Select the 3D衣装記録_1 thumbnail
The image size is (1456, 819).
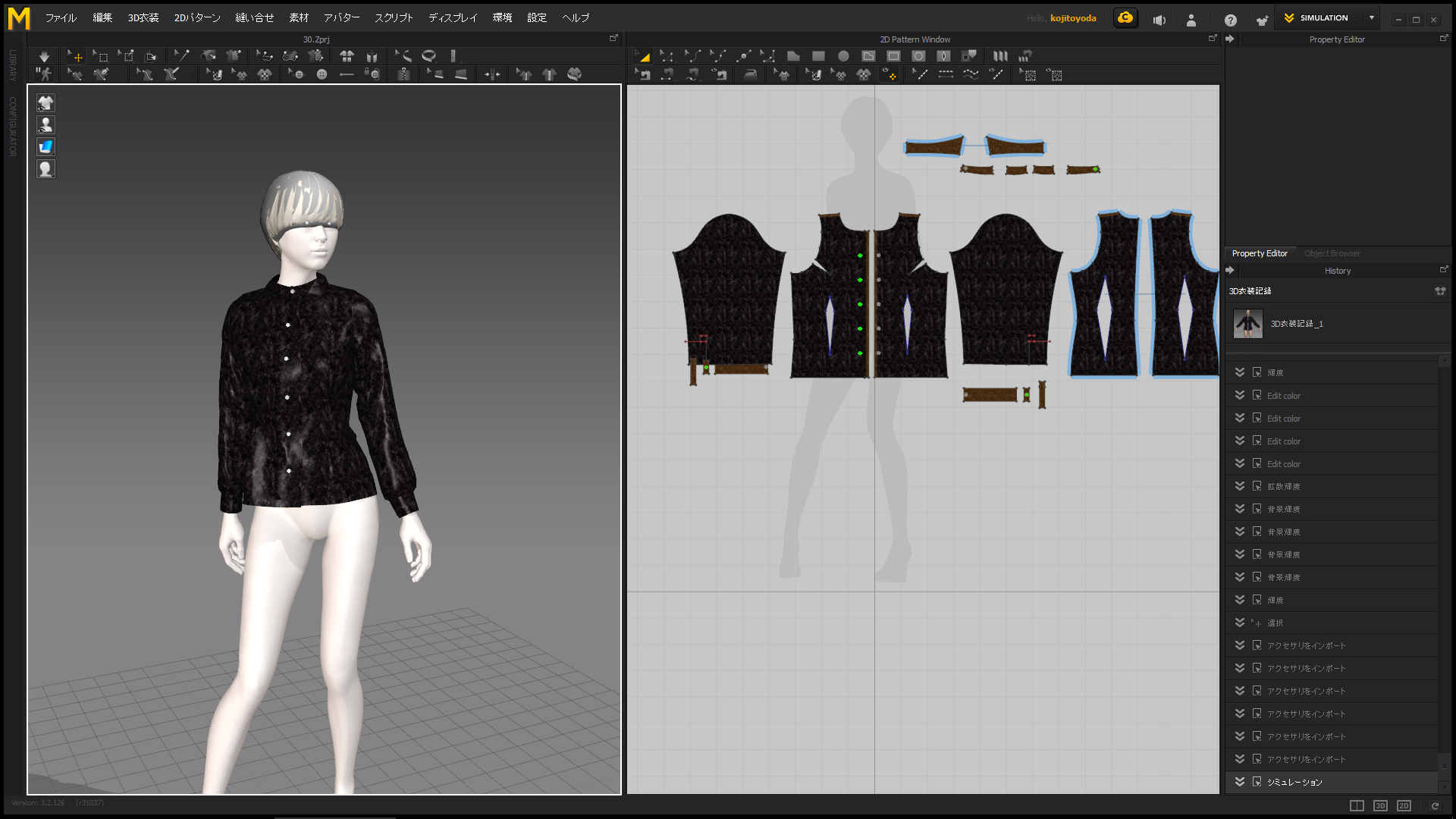click(x=1247, y=324)
